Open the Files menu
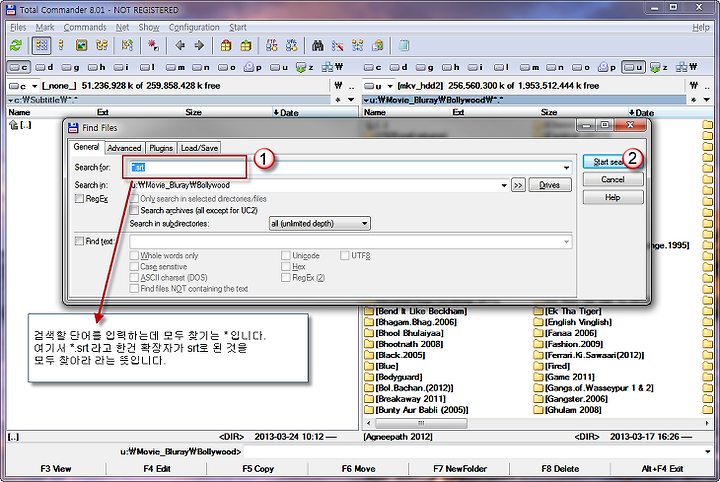Viewport: 720px width, 482px height. (x=18, y=28)
